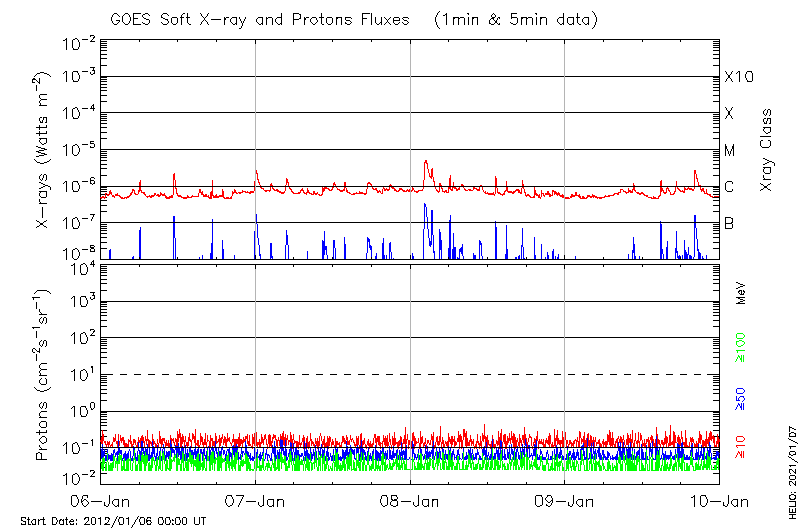Click the blue ≥50 MeV legend label

(741, 397)
